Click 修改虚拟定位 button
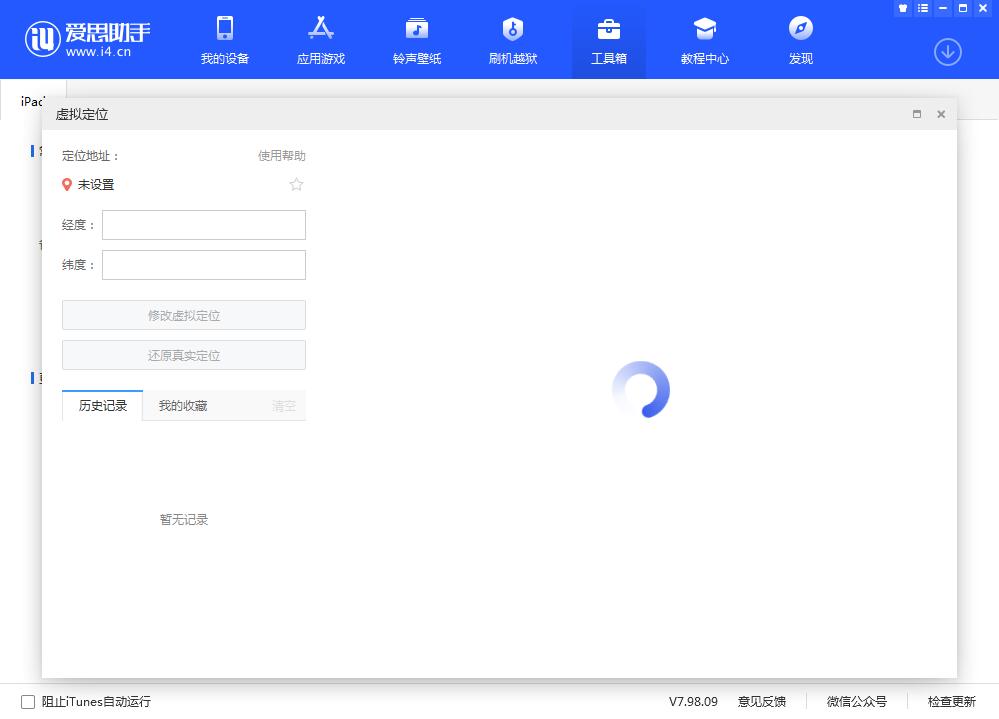999x719 pixels. point(184,315)
